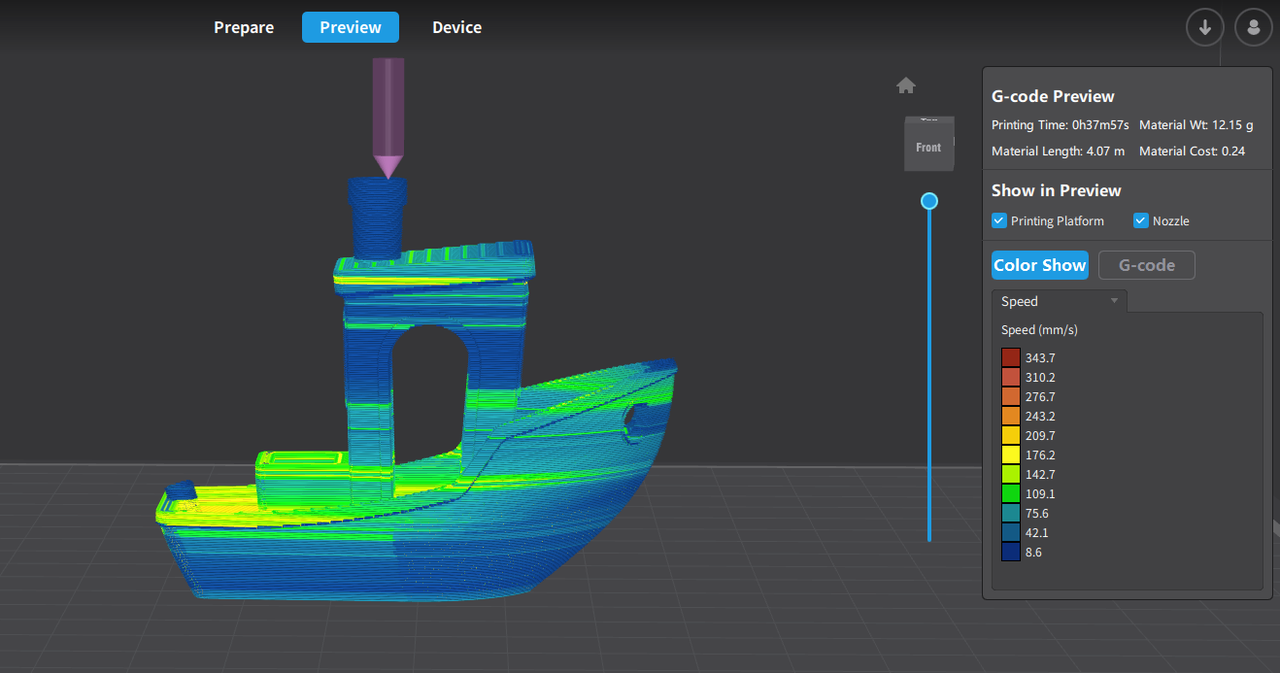This screenshot has width=1280, height=673.
Task: Click the Speed (mm/s) legend label
Action: pos(1039,330)
